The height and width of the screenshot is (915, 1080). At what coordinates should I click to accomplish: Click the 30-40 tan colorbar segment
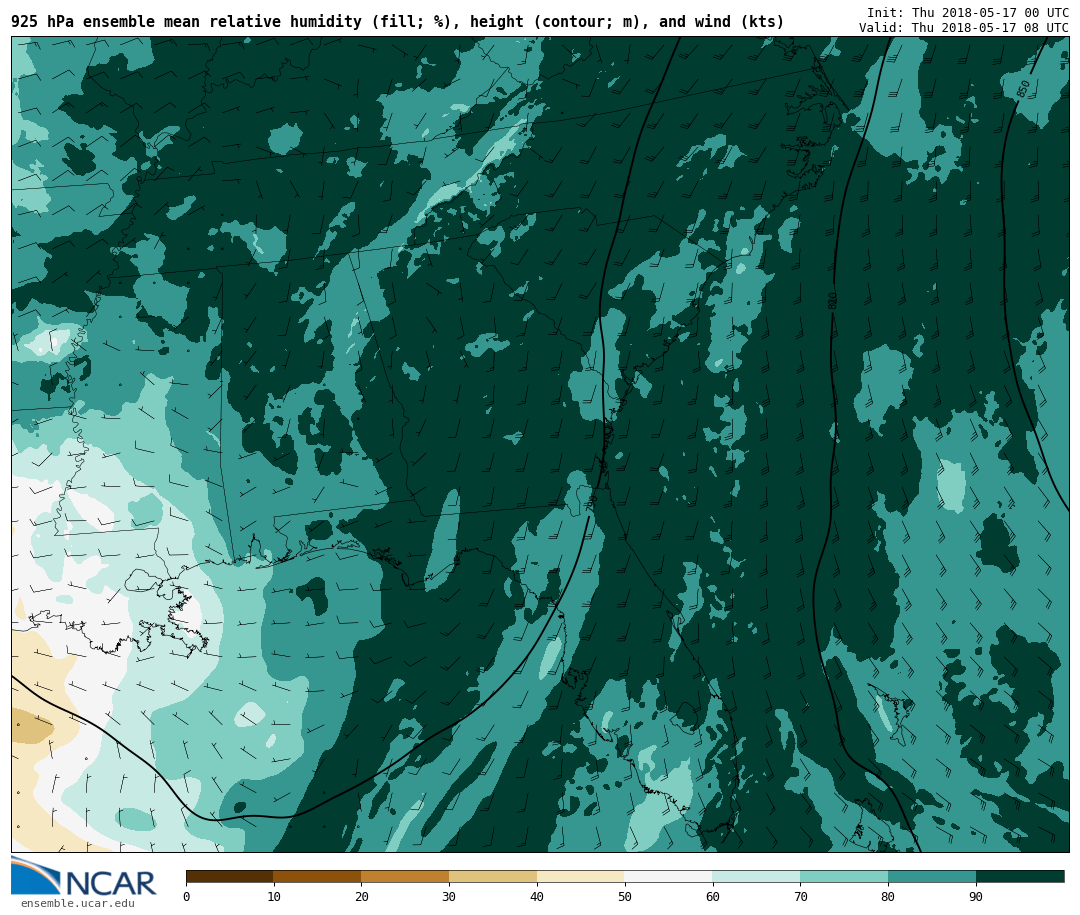tap(493, 877)
